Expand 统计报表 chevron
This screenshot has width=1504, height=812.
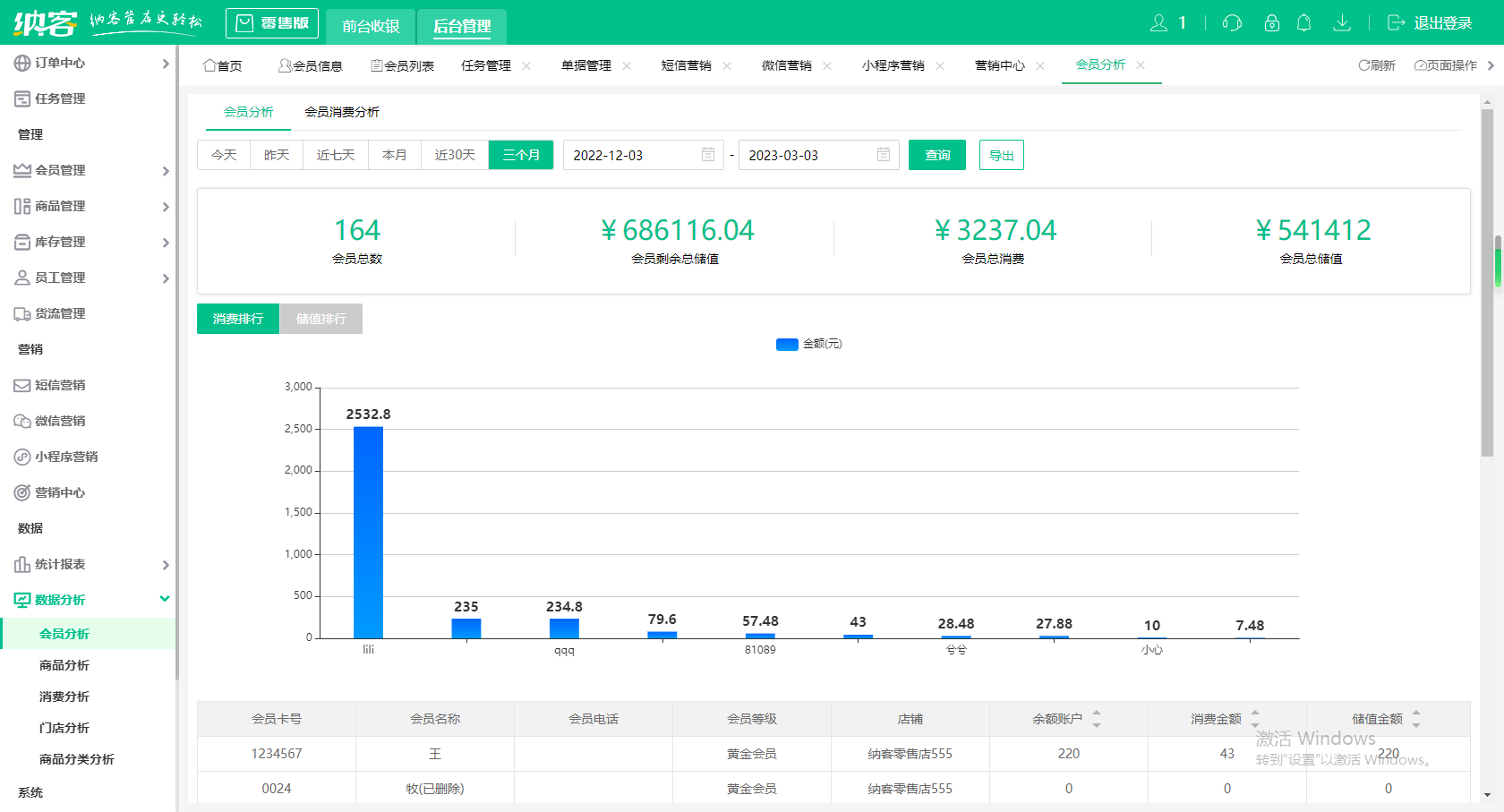166,565
